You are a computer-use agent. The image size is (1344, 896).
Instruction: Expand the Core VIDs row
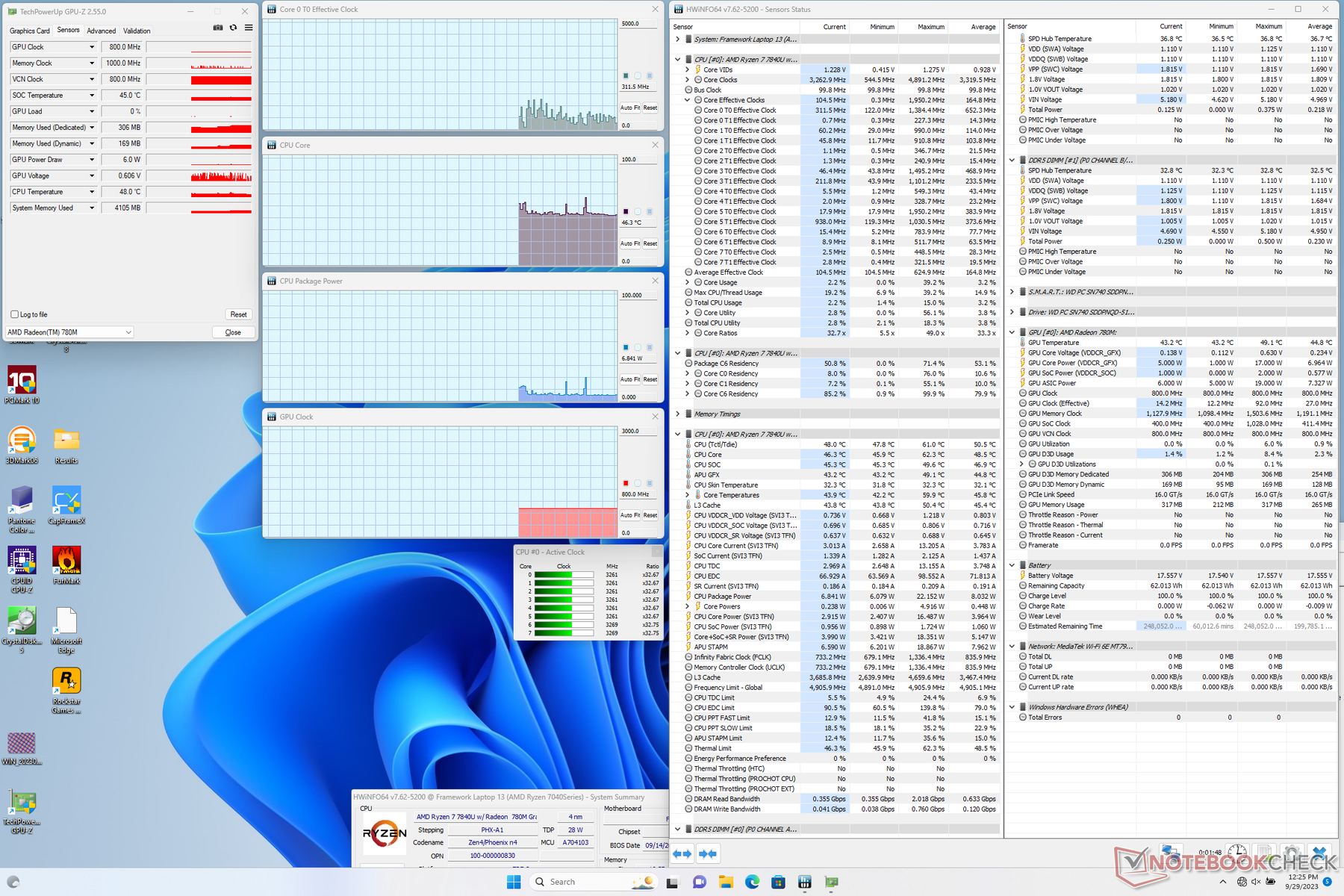click(x=688, y=69)
